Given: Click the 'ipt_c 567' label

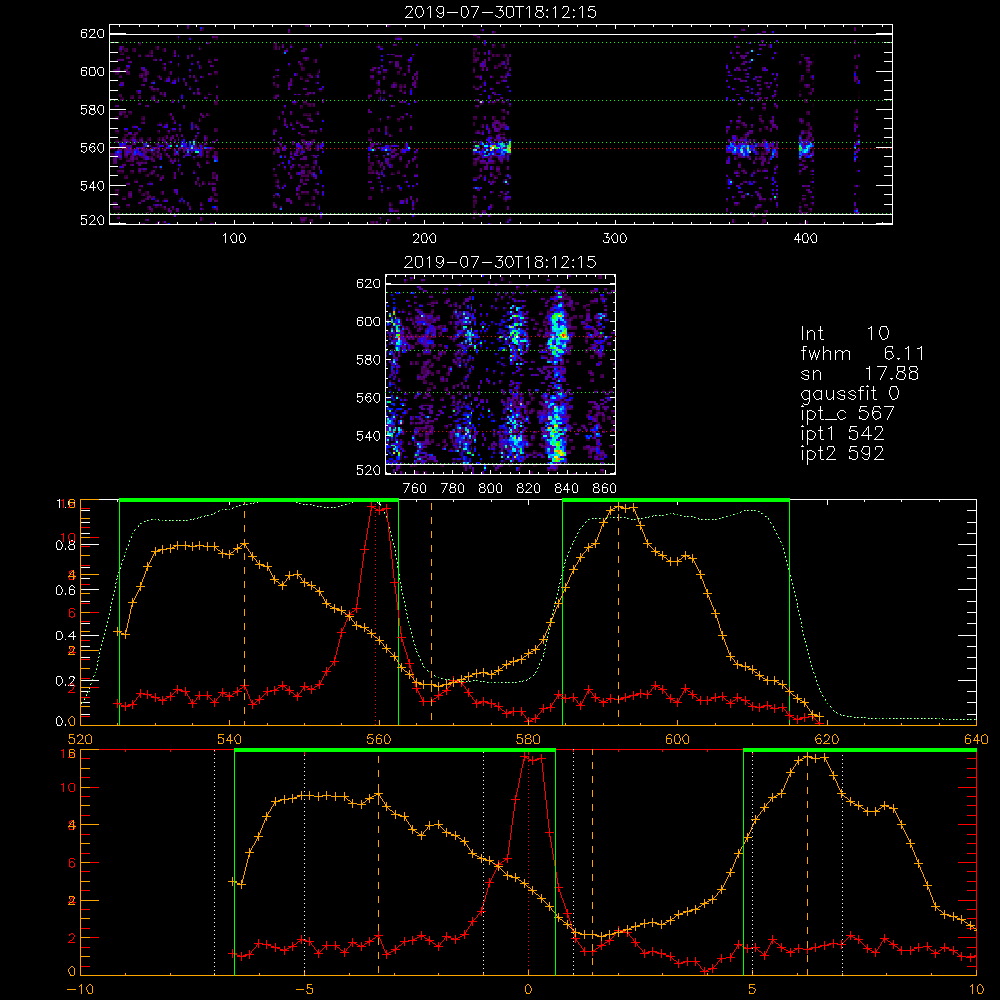Looking at the screenshot, I should pos(848,414).
